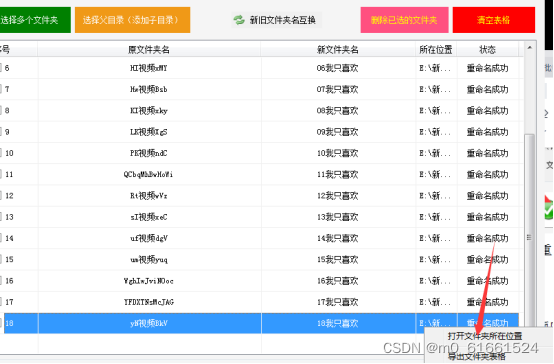Click the scrollbar up arrow above the table

tap(529, 47)
